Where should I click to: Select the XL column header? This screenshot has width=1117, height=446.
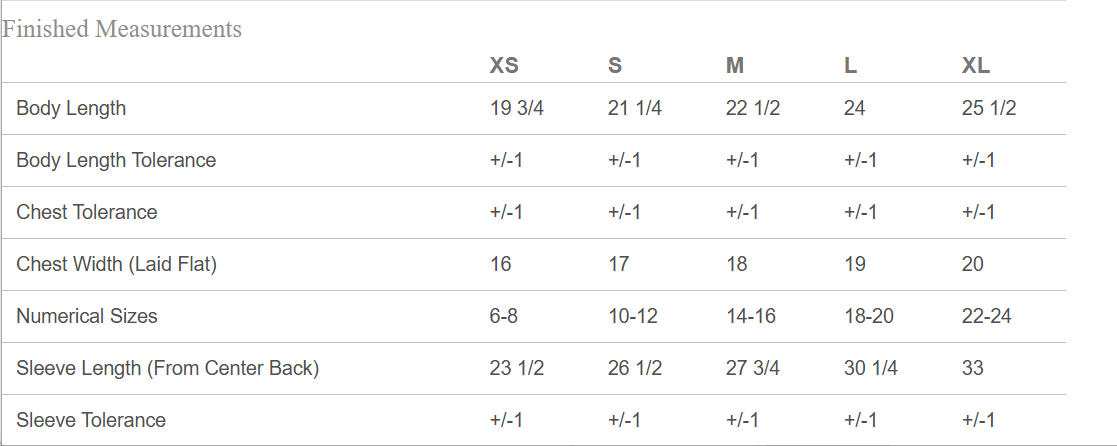pos(976,66)
